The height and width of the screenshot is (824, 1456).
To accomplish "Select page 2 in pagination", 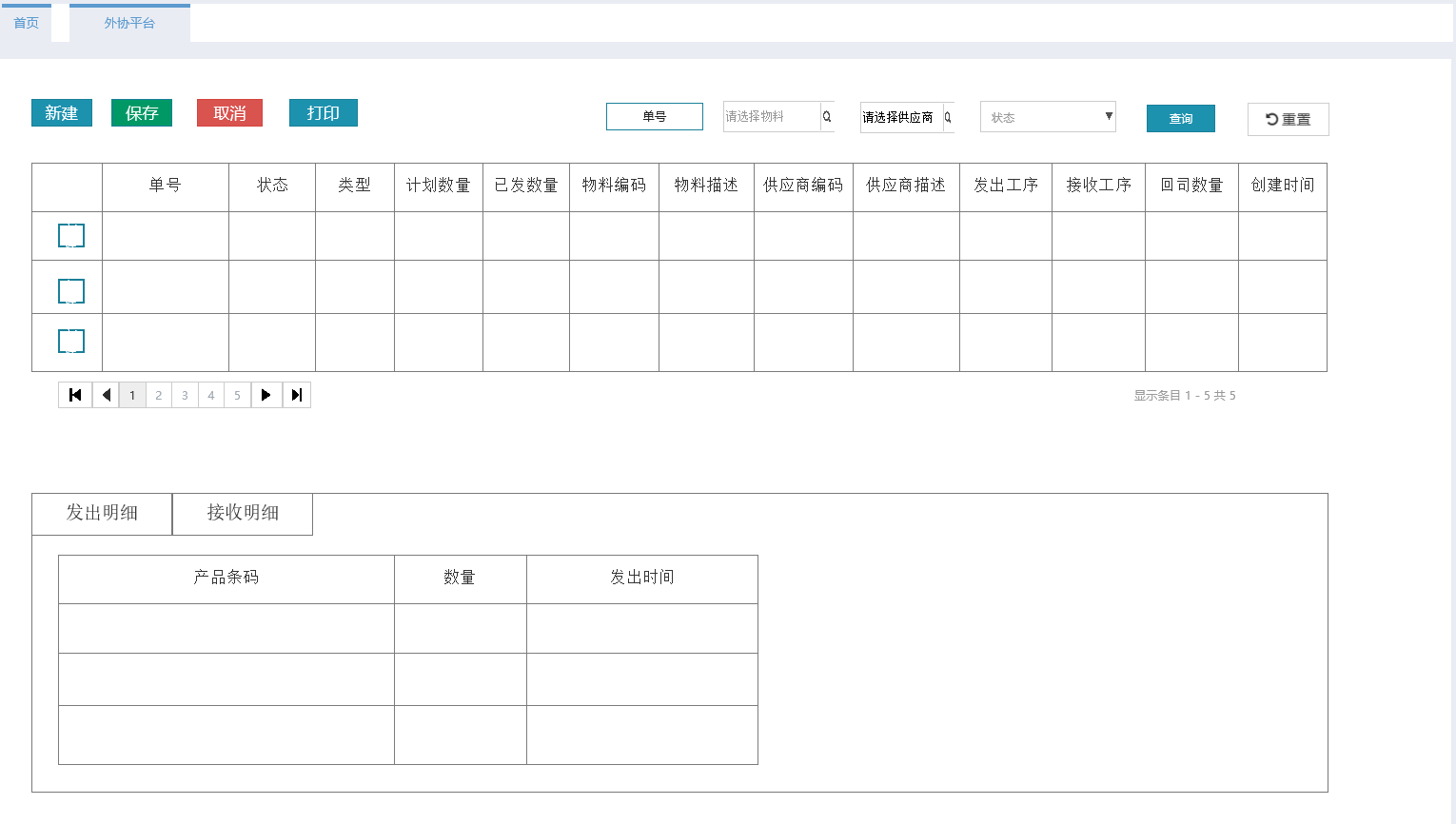I will point(159,395).
